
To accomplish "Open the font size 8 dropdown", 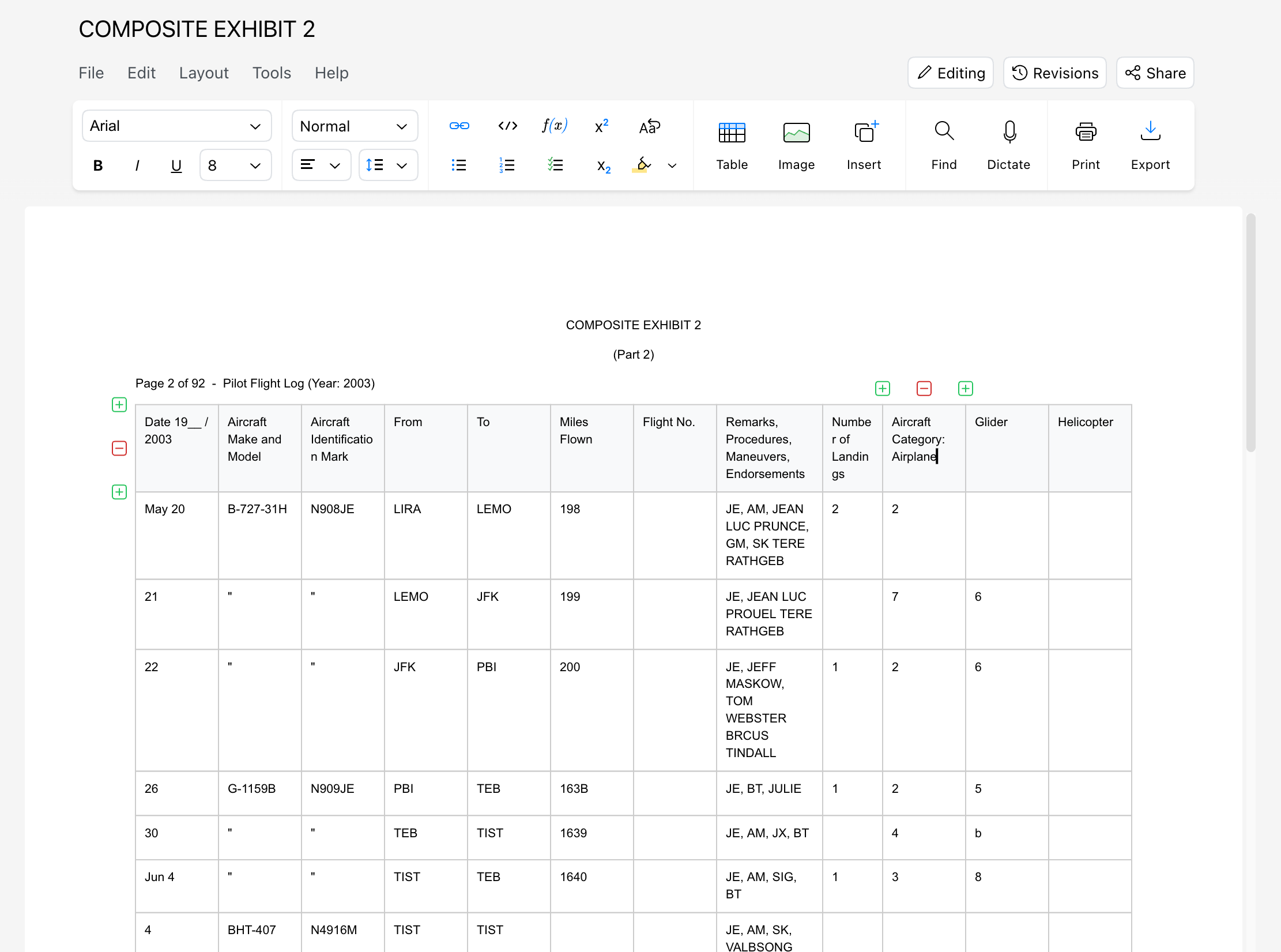I will click(x=235, y=165).
